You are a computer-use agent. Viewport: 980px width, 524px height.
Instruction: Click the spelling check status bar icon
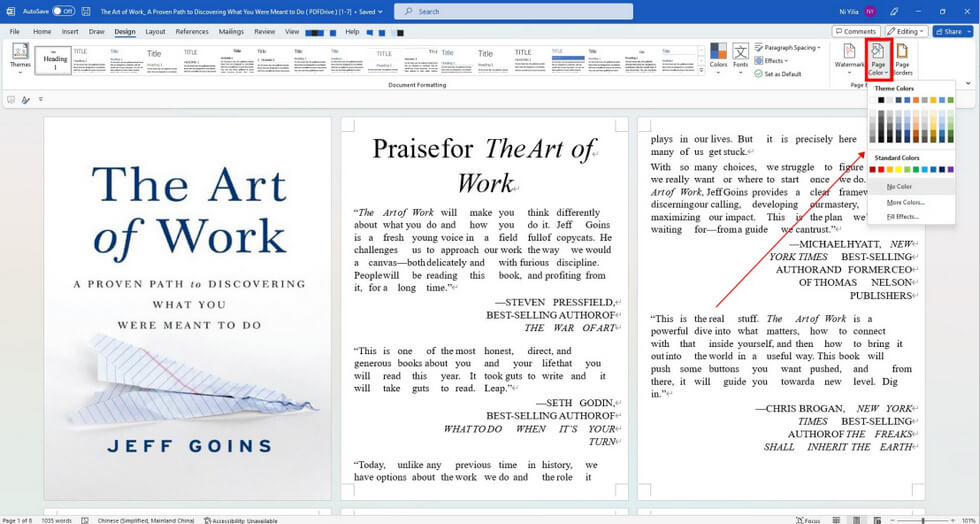(85, 520)
